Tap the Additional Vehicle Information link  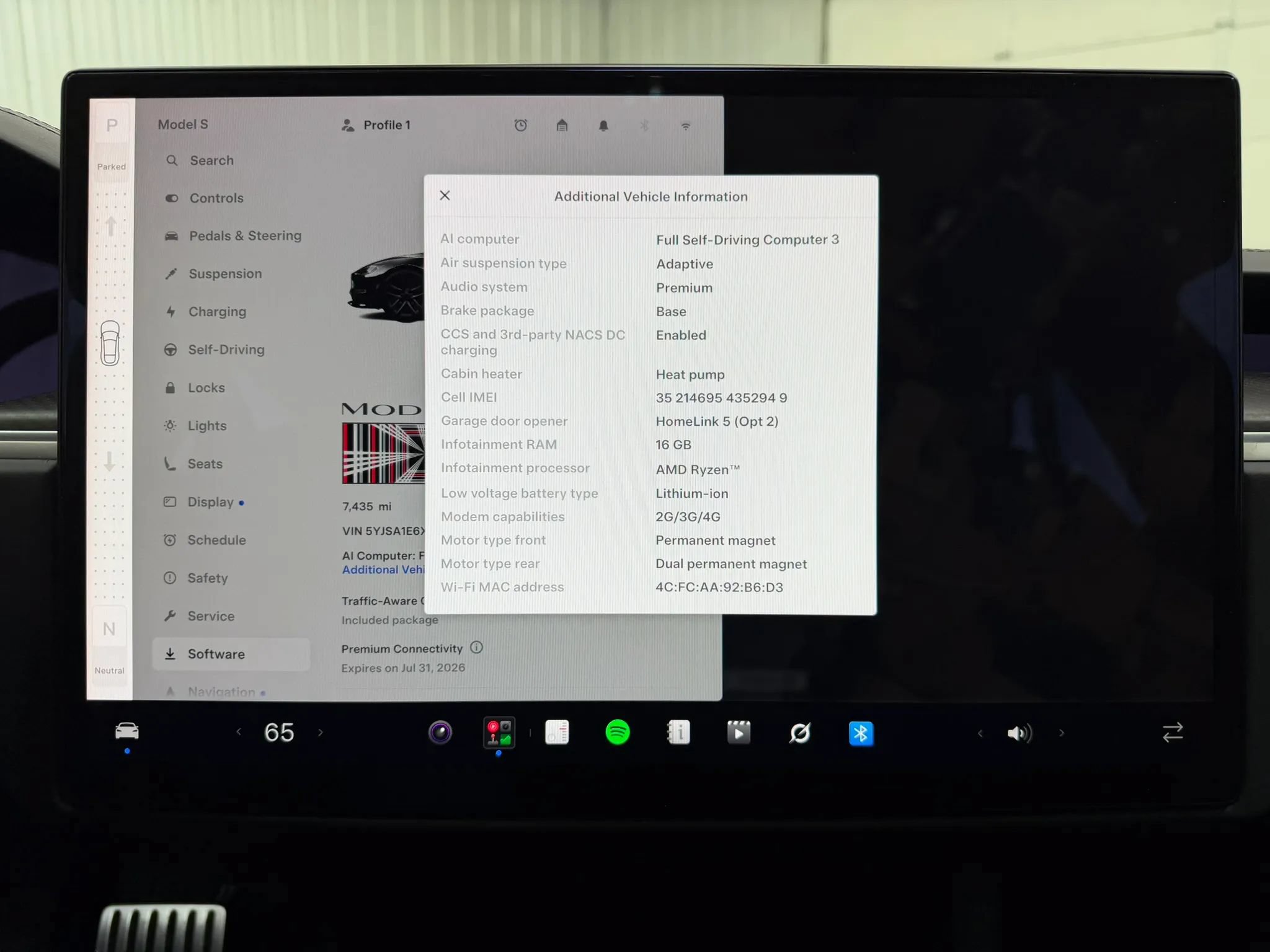point(383,570)
